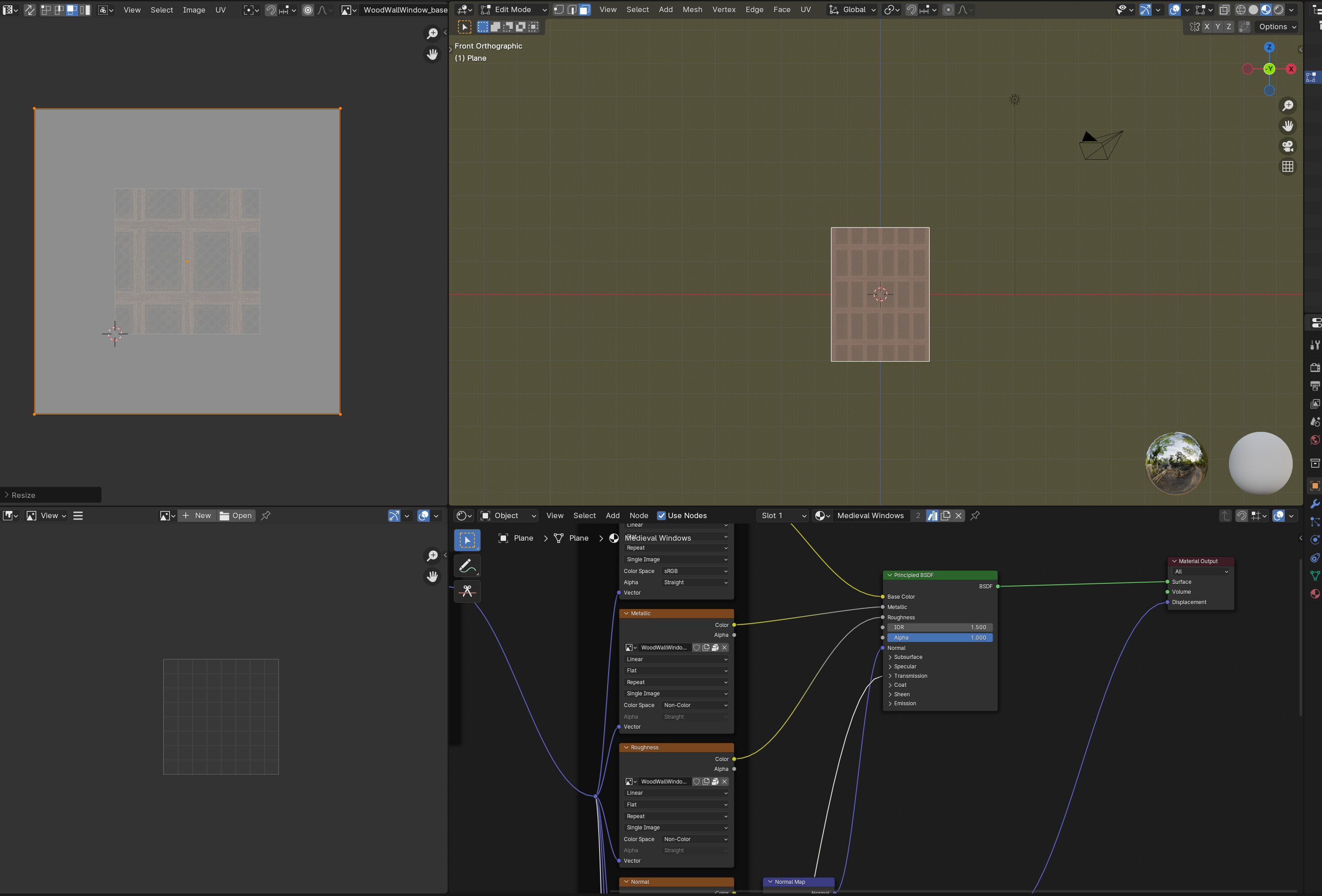This screenshot has height=896, width=1322.
Task: Open Object shader type dropdown in node editor
Action: (x=508, y=515)
